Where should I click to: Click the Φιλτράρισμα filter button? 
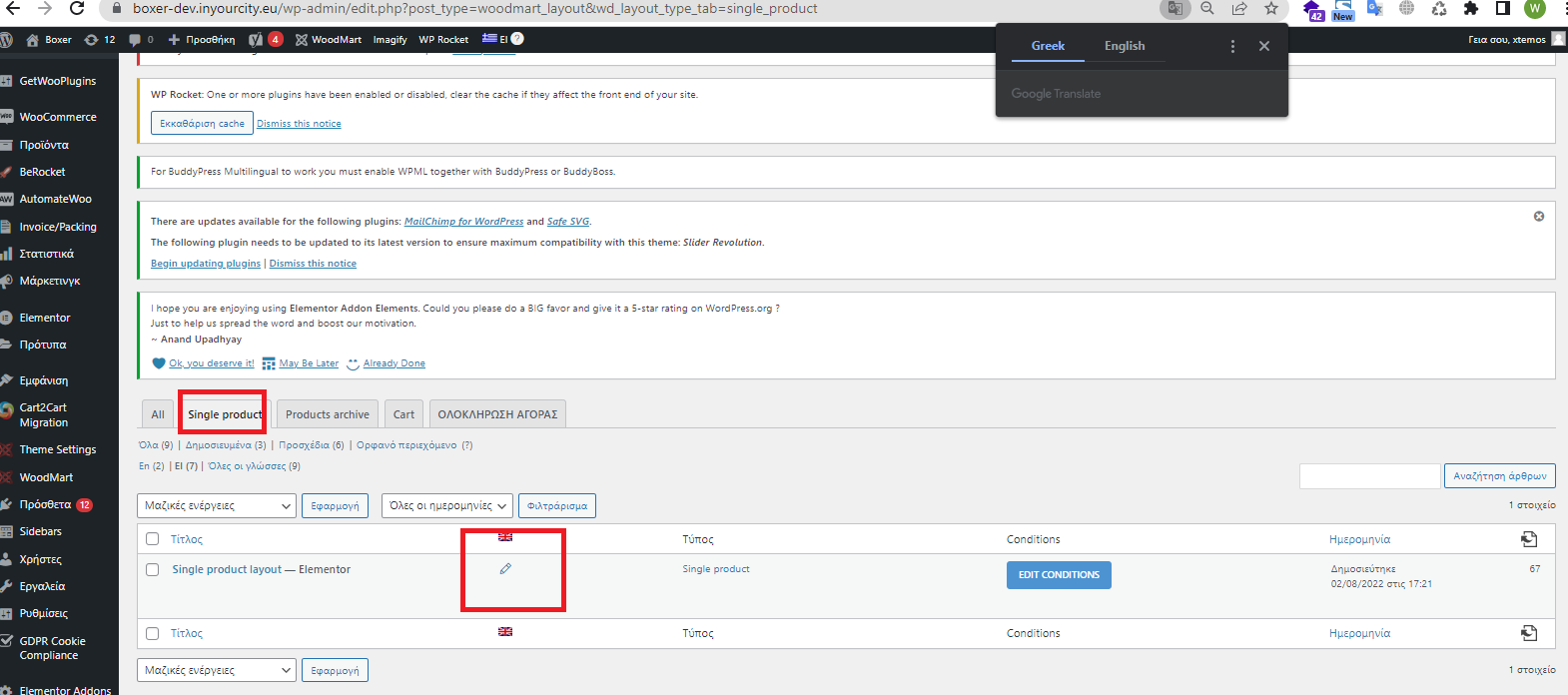click(557, 506)
